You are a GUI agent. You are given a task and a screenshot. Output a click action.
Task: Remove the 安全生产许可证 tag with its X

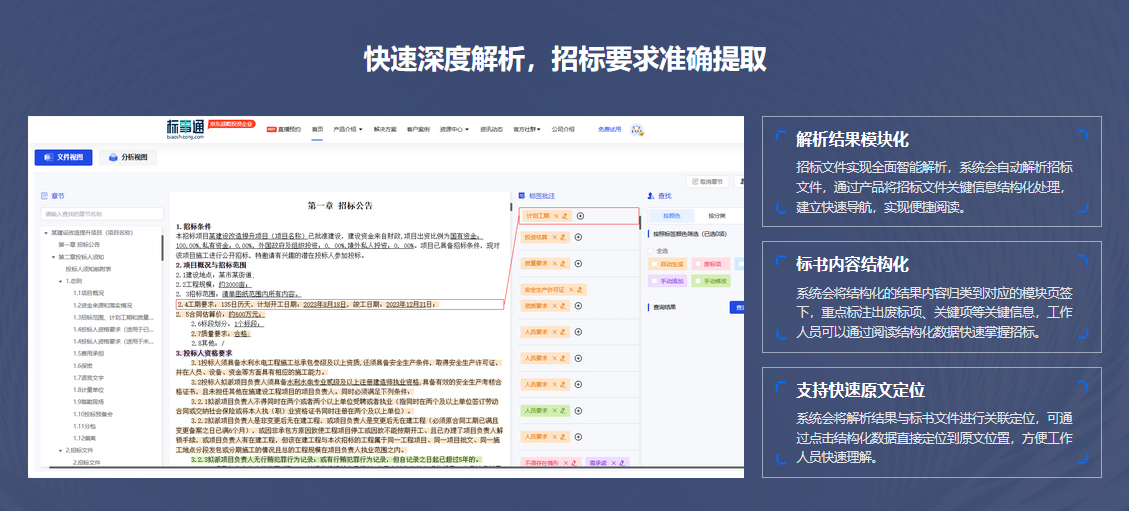(x=570, y=289)
